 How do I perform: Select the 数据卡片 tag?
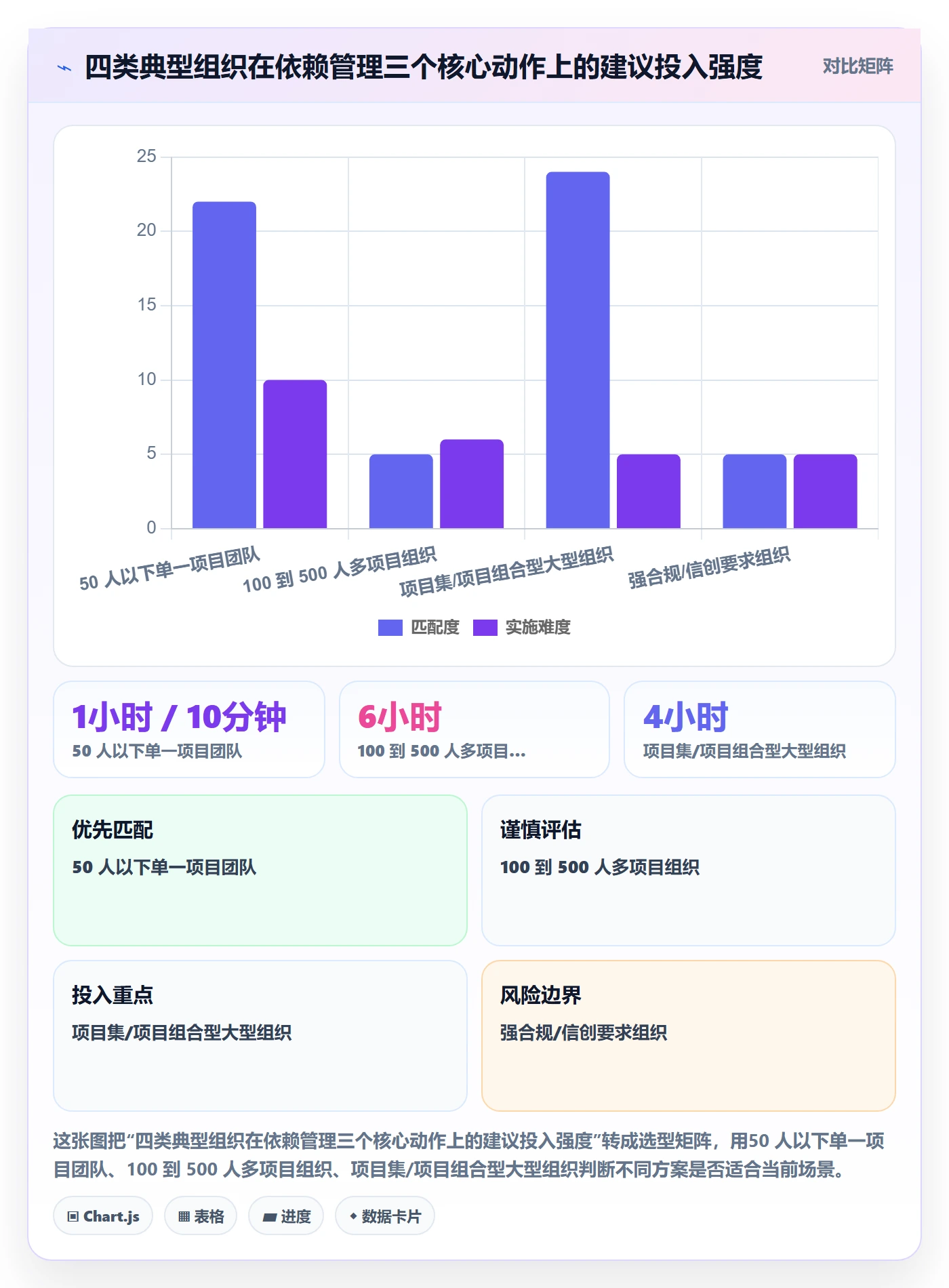[385, 1216]
